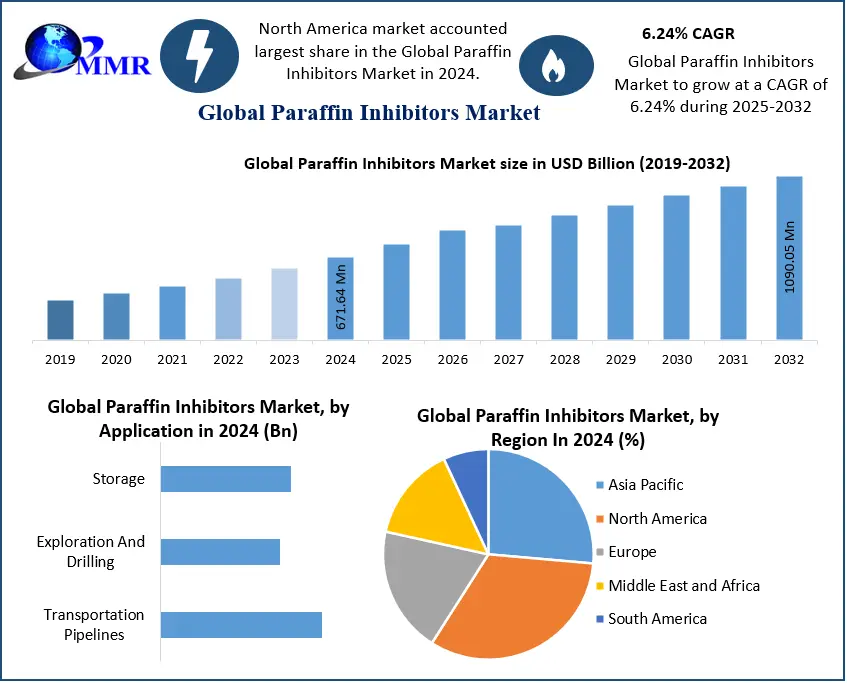Select the Storage application bar
The image size is (847, 683).
point(226,479)
